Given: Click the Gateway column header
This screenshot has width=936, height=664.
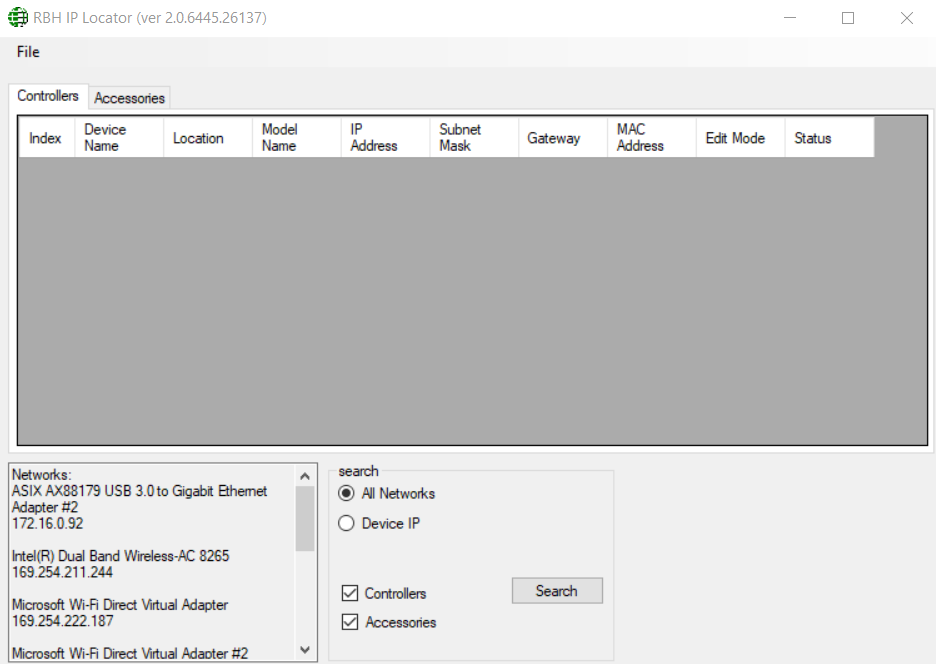Looking at the screenshot, I should coord(563,138).
